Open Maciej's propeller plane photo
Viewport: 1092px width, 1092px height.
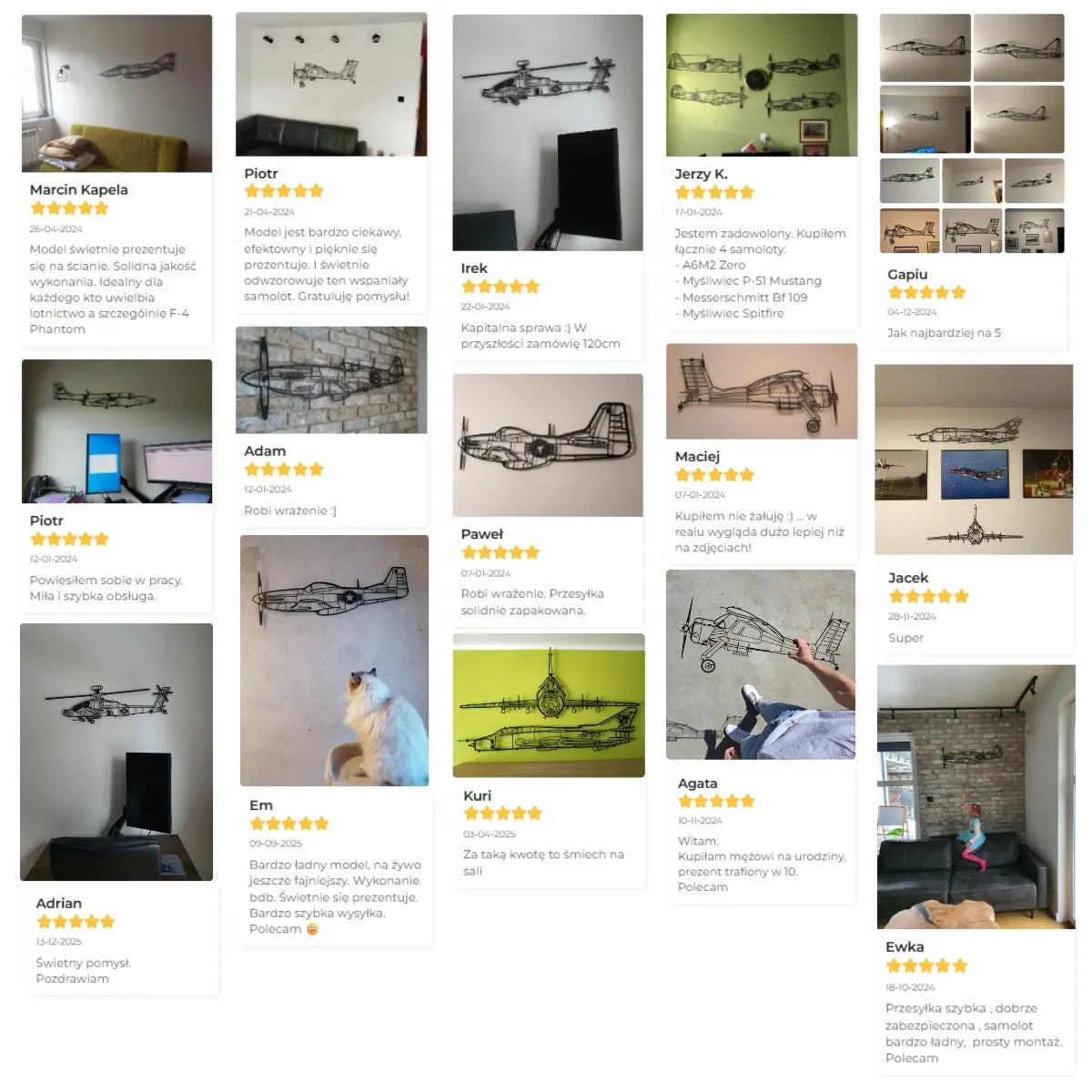[x=762, y=391]
